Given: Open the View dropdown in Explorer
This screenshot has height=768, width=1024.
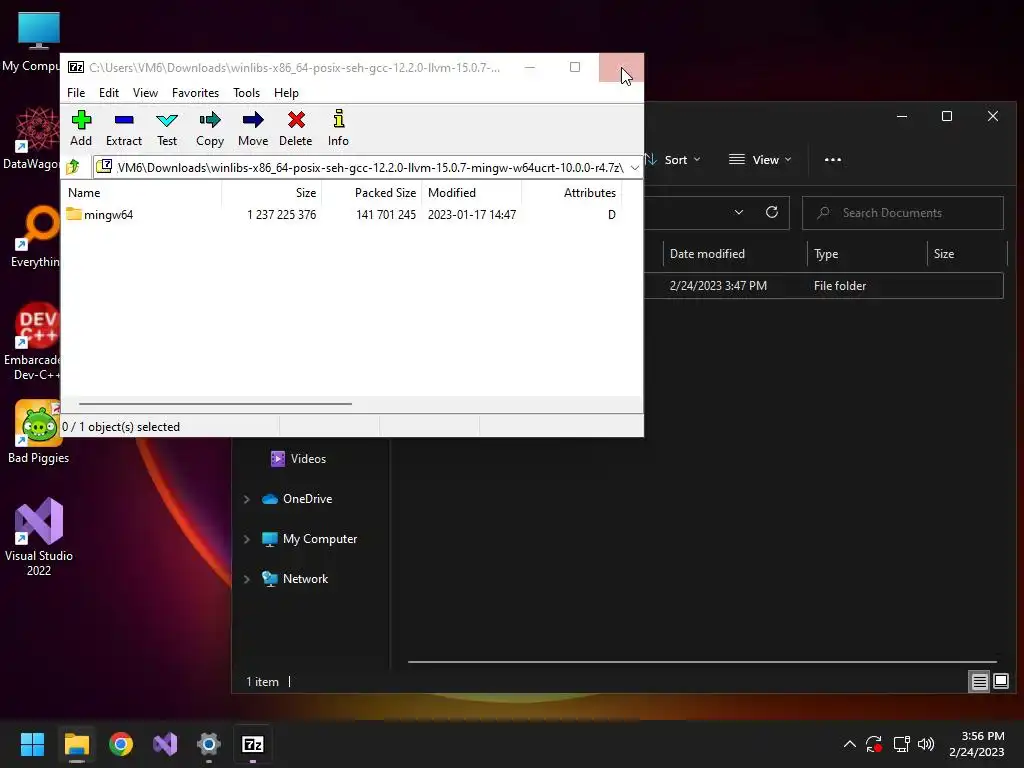Looking at the screenshot, I should coord(760,159).
